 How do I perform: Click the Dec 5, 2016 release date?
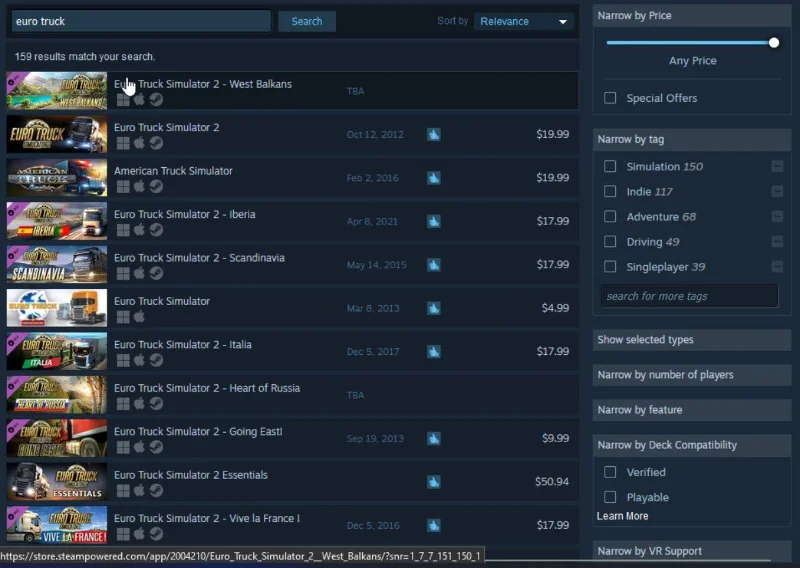point(373,525)
